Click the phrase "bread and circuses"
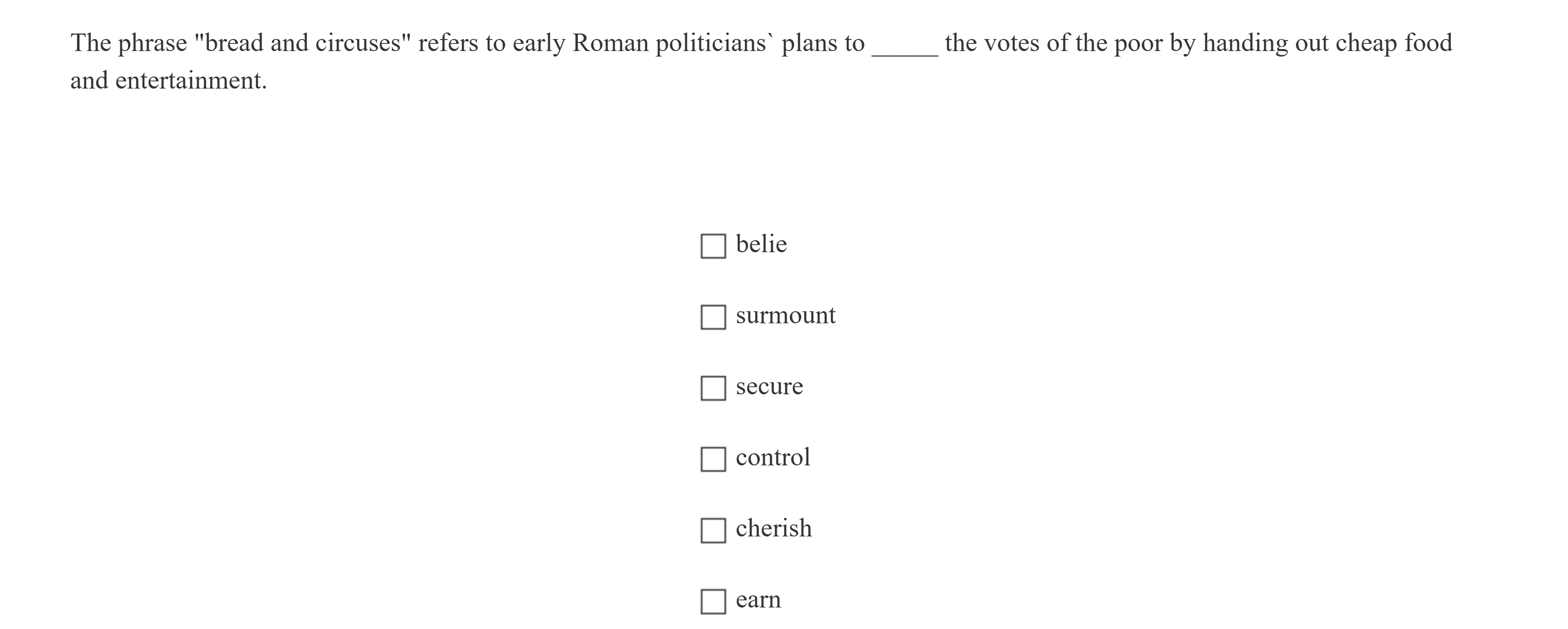Screen dimensions: 1568x629 pyautogui.click(x=305, y=42)
